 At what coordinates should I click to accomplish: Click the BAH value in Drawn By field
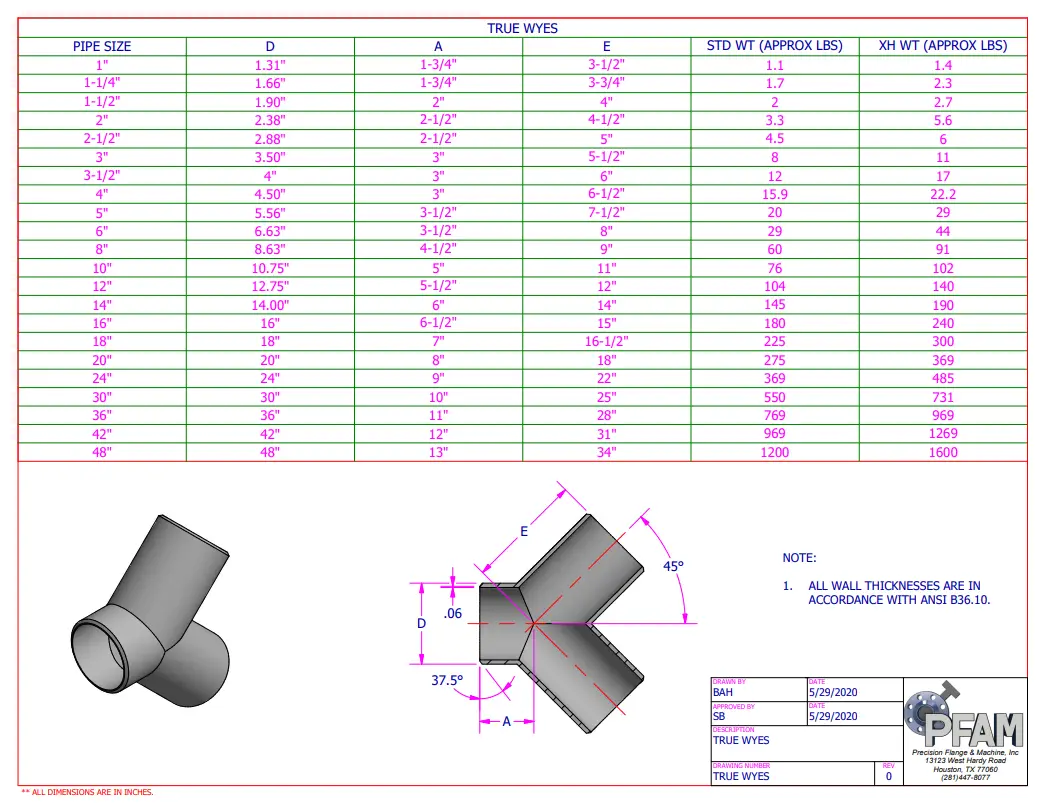coord(723,692)
